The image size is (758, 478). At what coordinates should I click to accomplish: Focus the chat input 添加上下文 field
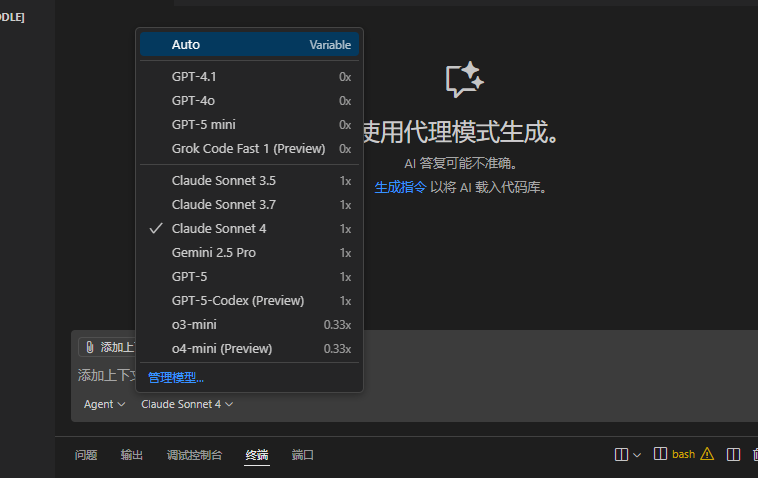coord(106,376)
